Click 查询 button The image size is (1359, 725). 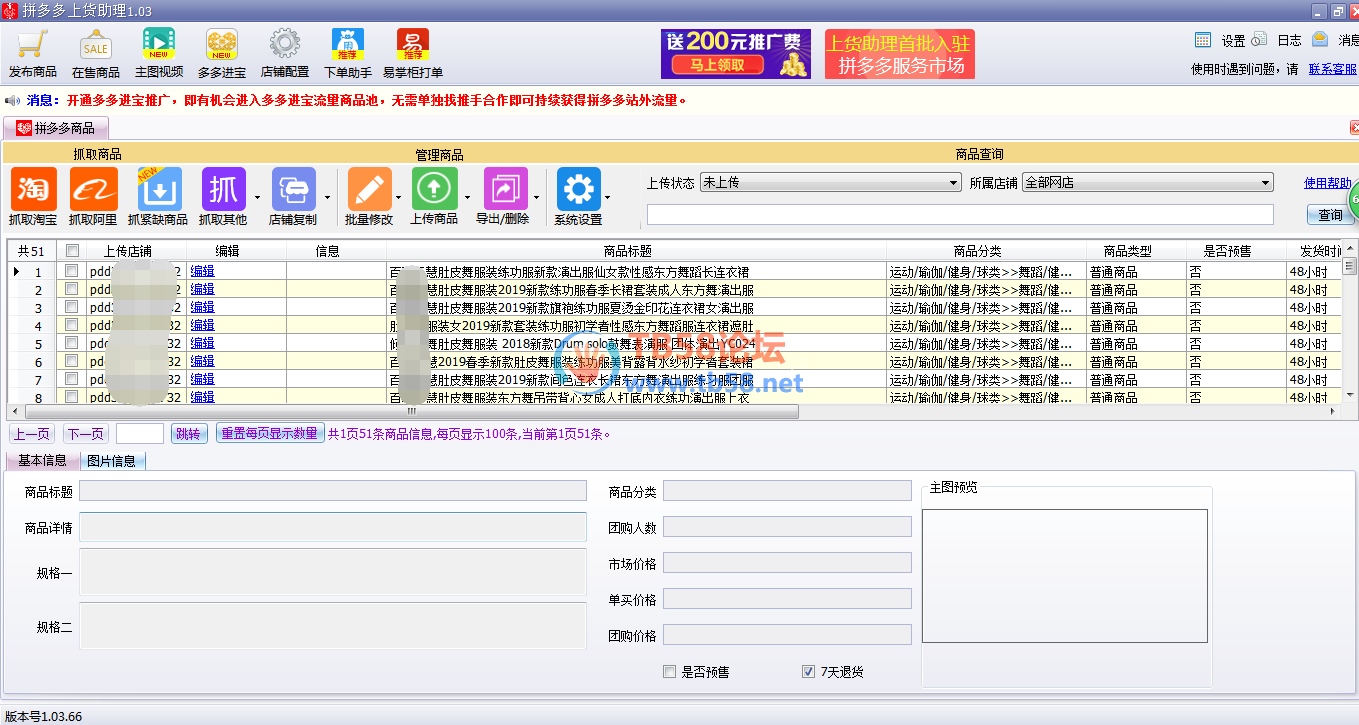(x=1330, y=215)
